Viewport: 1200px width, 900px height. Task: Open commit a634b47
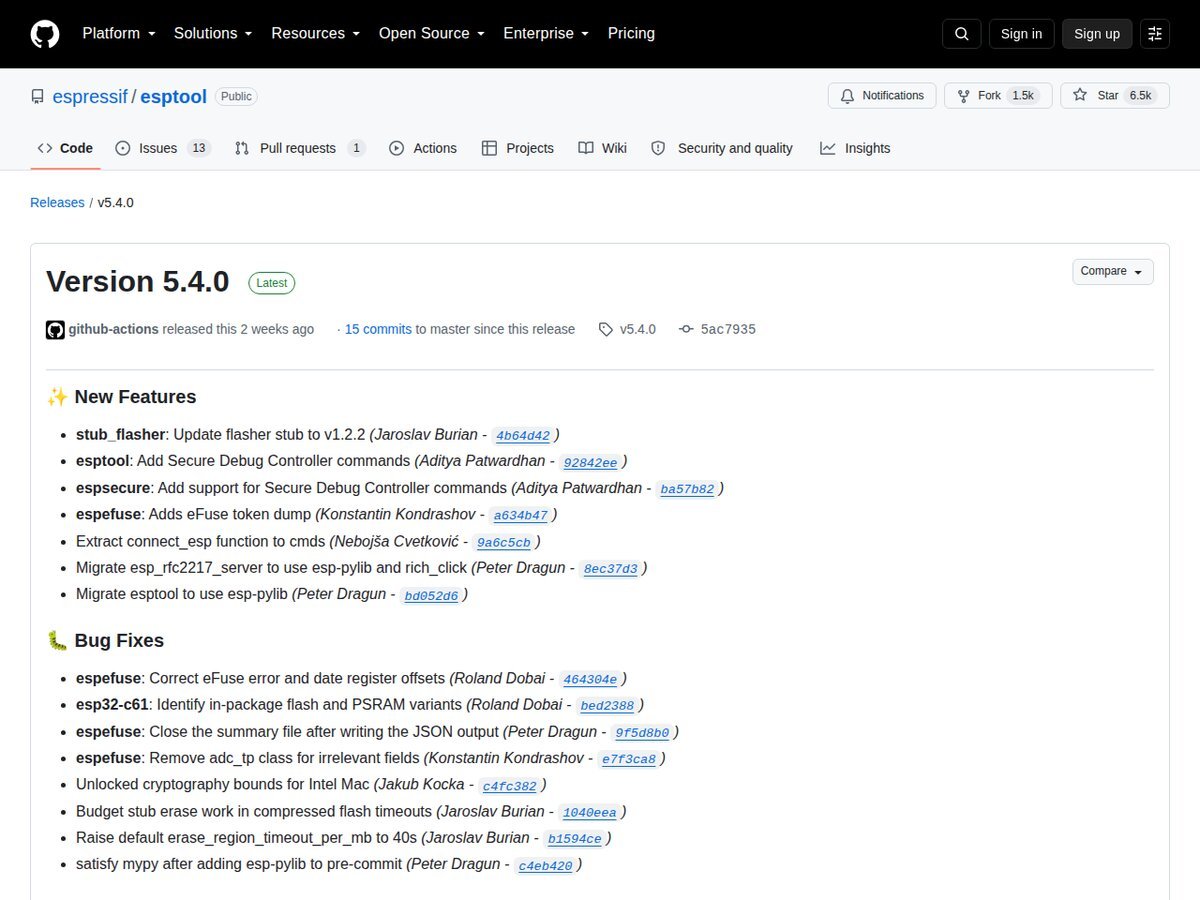pos(521,516)
